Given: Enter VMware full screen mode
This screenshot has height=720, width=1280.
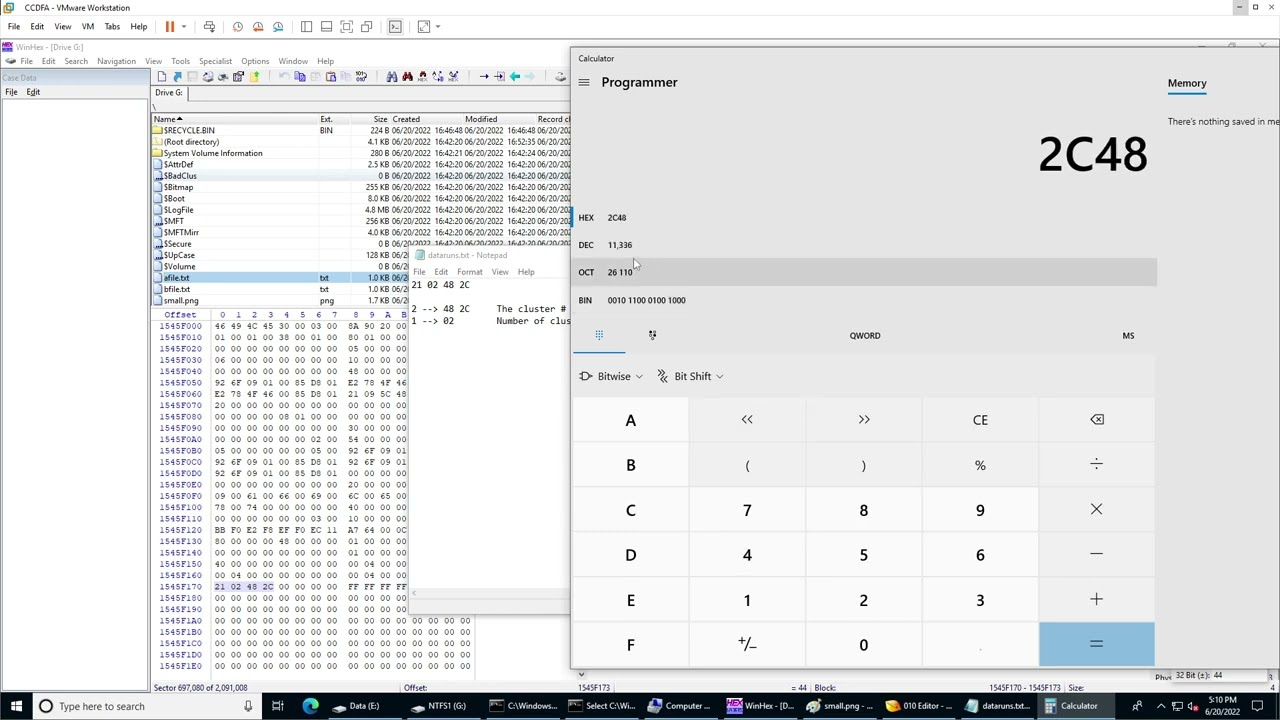Looking at the screenshot, I should 346,27.
